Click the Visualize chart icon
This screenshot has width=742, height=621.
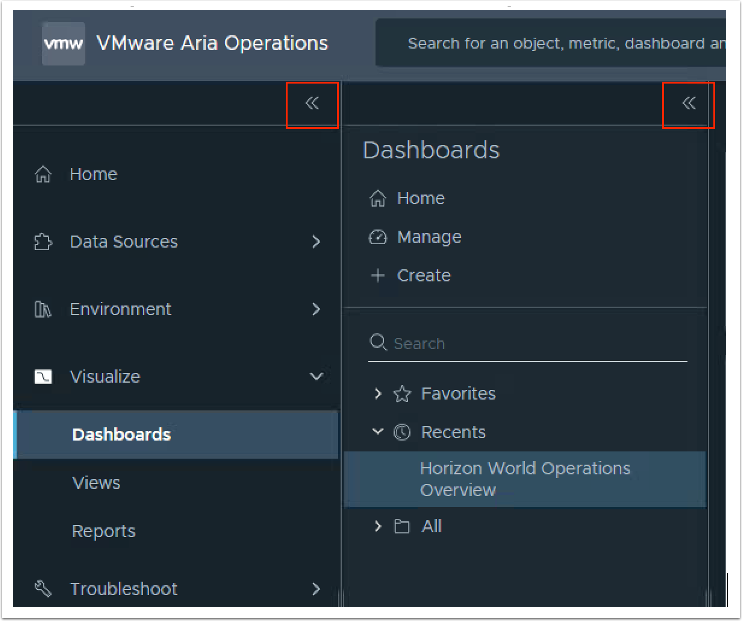(x=43, y=377)
